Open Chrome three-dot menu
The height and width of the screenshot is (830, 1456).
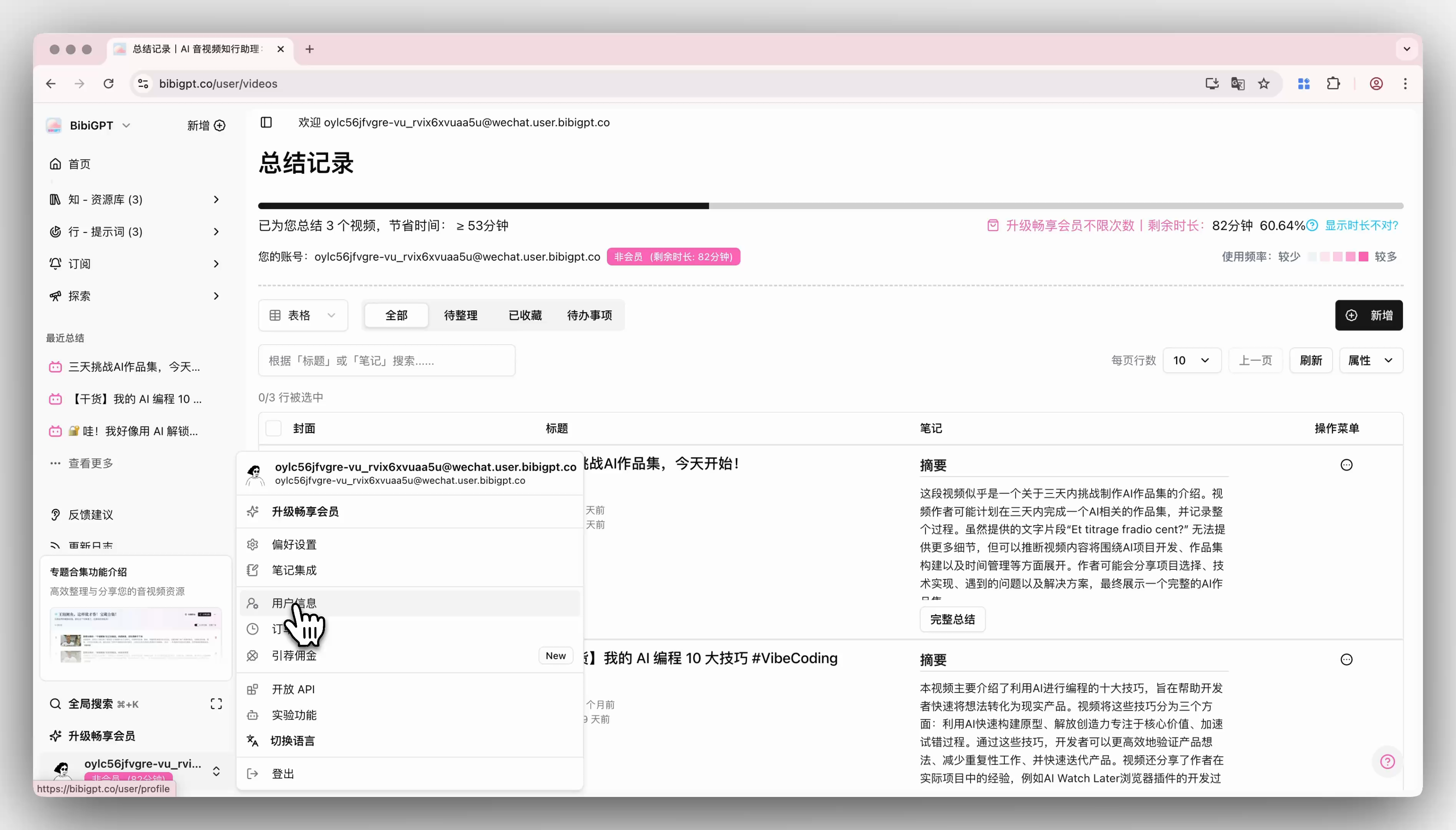point(1405,84)
